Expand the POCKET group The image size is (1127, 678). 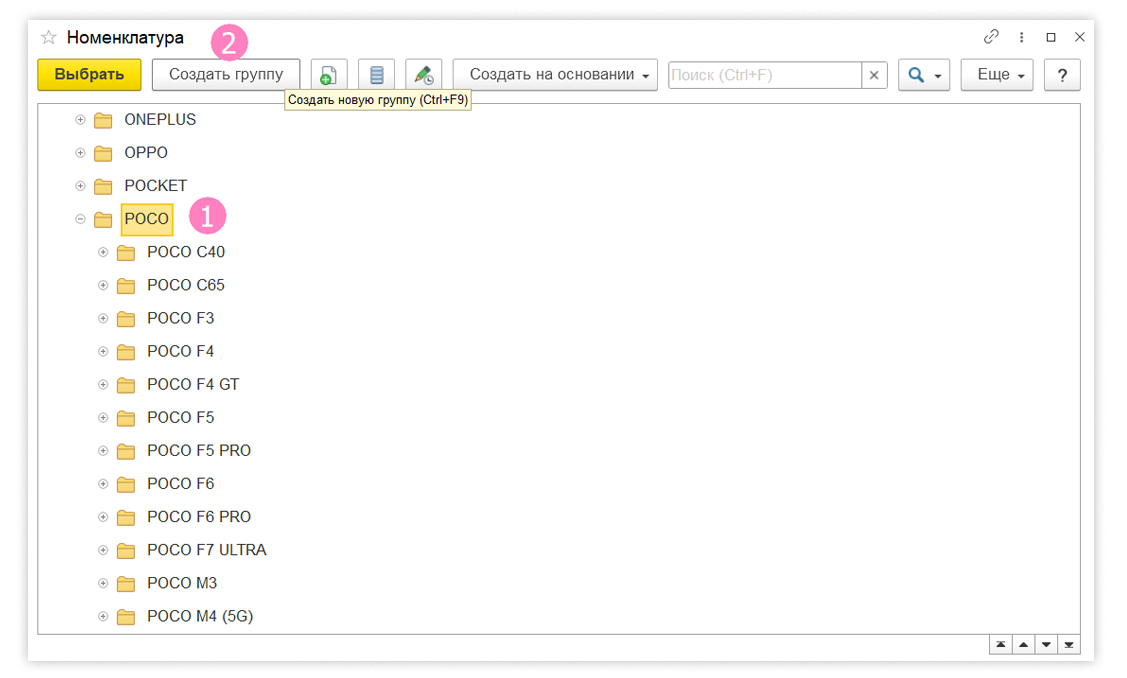click(80, 185)
